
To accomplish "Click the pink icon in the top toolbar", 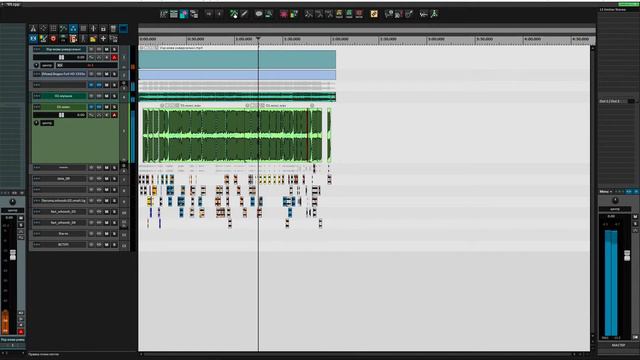I will (284, 14).
